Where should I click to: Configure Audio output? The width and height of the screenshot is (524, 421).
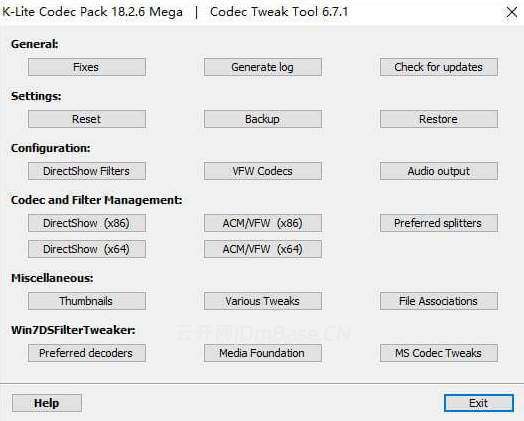(439, 171)
